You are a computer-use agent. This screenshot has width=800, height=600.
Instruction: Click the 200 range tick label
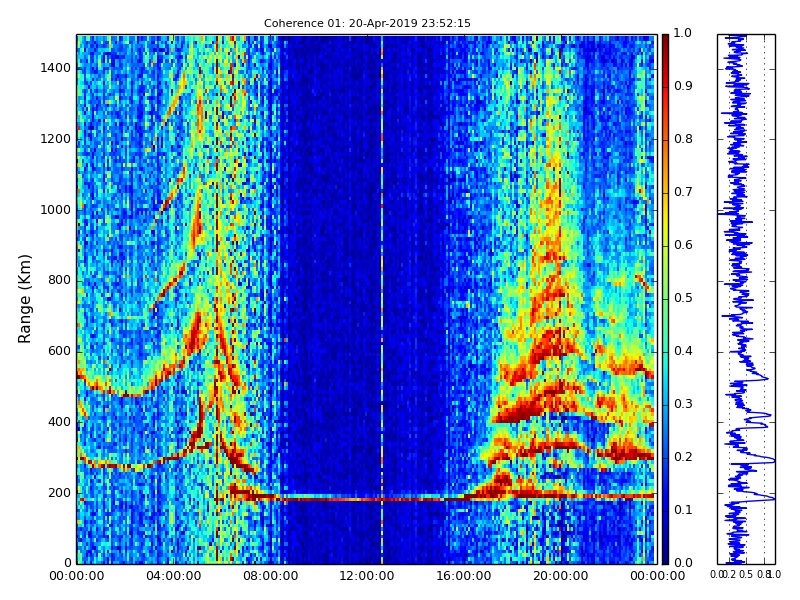pyautogui.click(x=59, y=493)
